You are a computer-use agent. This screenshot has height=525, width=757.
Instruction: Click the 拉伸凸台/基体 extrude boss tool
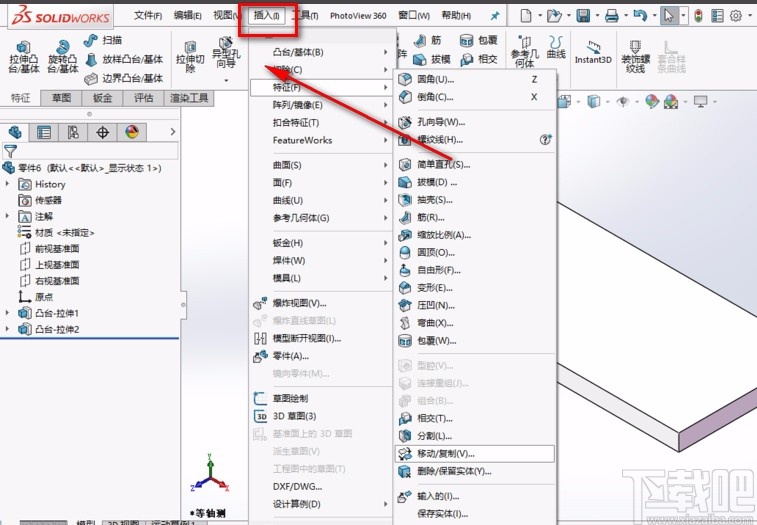click(24, 57)
